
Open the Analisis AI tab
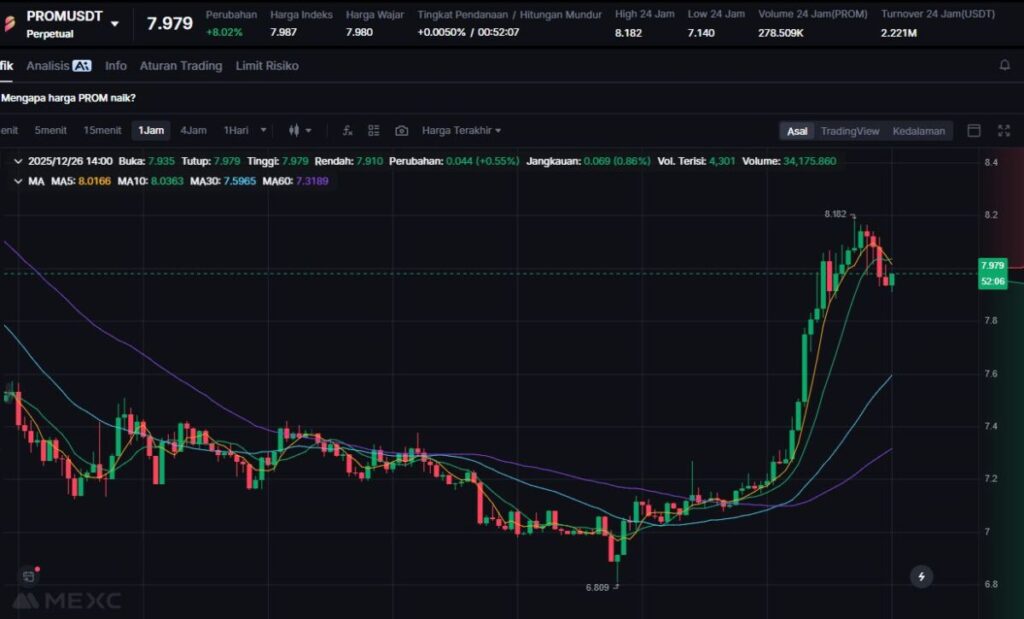coord(59,66)
